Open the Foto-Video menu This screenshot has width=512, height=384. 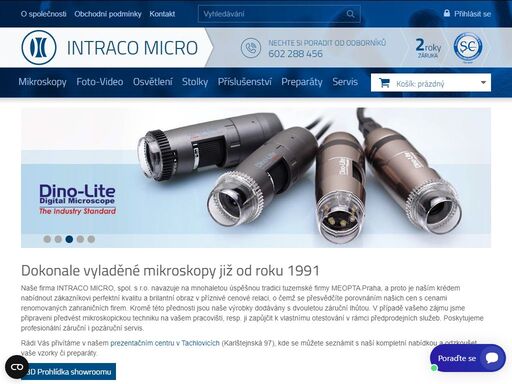(x=100, y=82)
